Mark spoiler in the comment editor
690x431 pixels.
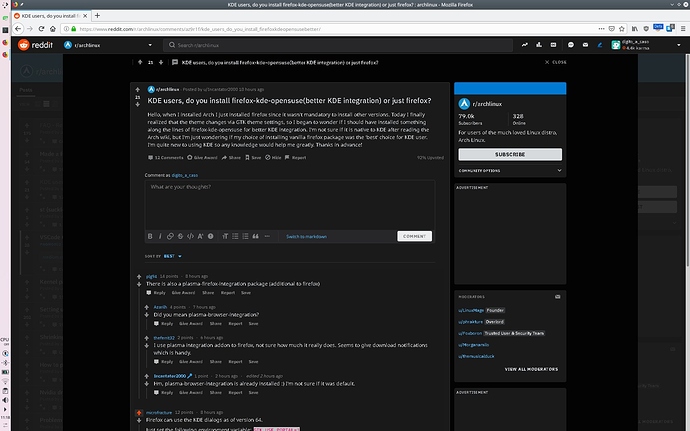(x=211, y=236)
